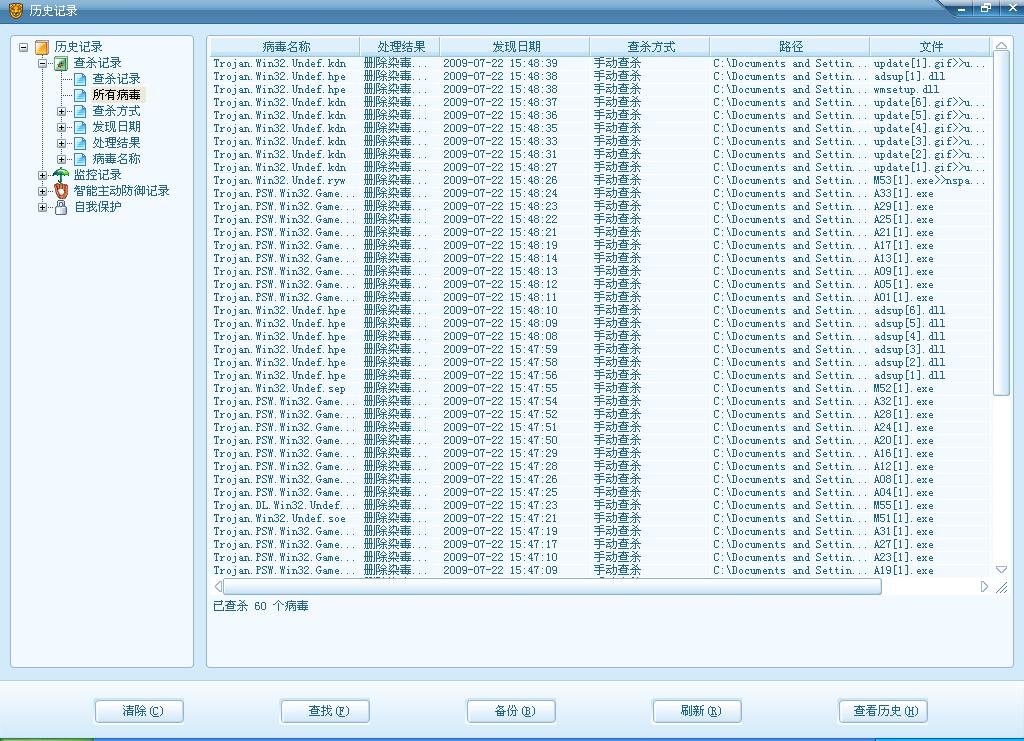Image resolution: width=1024 pixels, height=741 pixels.
Task: Click the page icon beside 查杀方式
Action: (80, 111)
